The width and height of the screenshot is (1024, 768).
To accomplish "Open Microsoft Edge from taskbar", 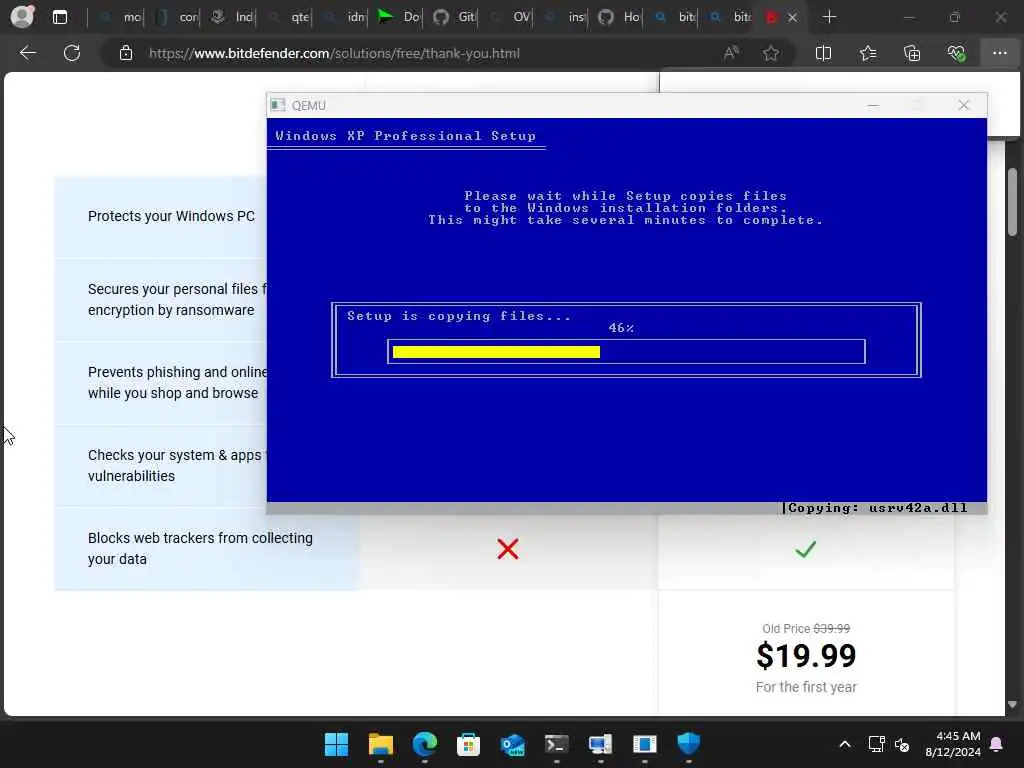I will click(424, 744).
